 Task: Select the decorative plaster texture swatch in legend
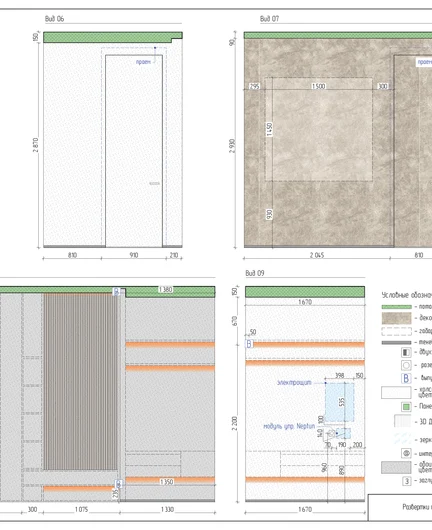(x=397, y=318)
